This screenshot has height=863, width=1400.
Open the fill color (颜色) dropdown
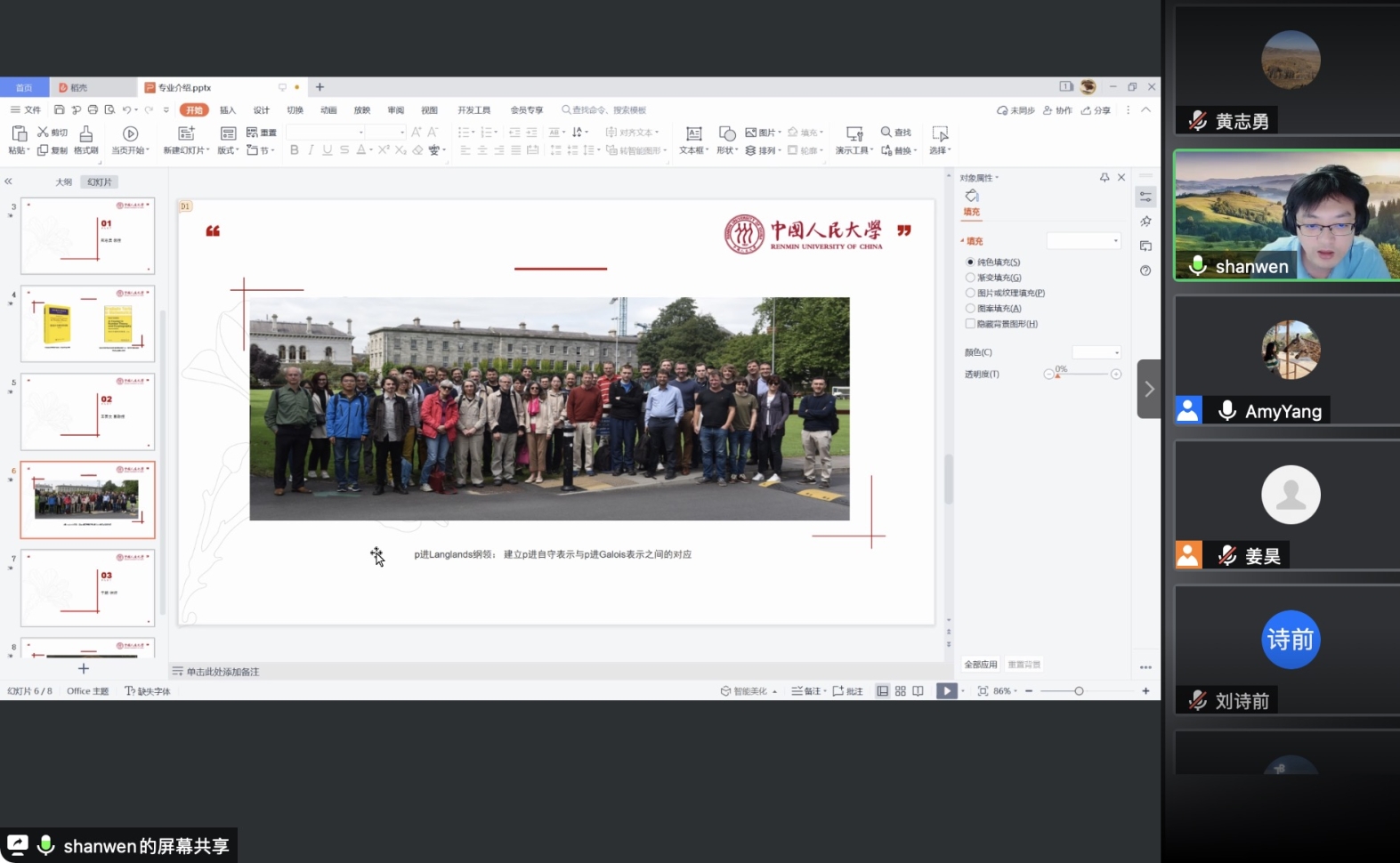(1097, 352)
